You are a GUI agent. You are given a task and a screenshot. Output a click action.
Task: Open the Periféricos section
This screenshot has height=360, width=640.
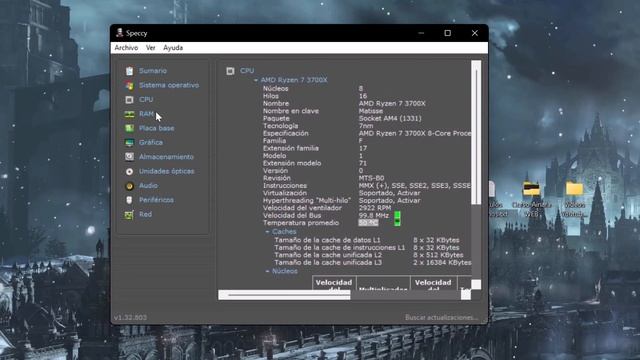[156, 200]
